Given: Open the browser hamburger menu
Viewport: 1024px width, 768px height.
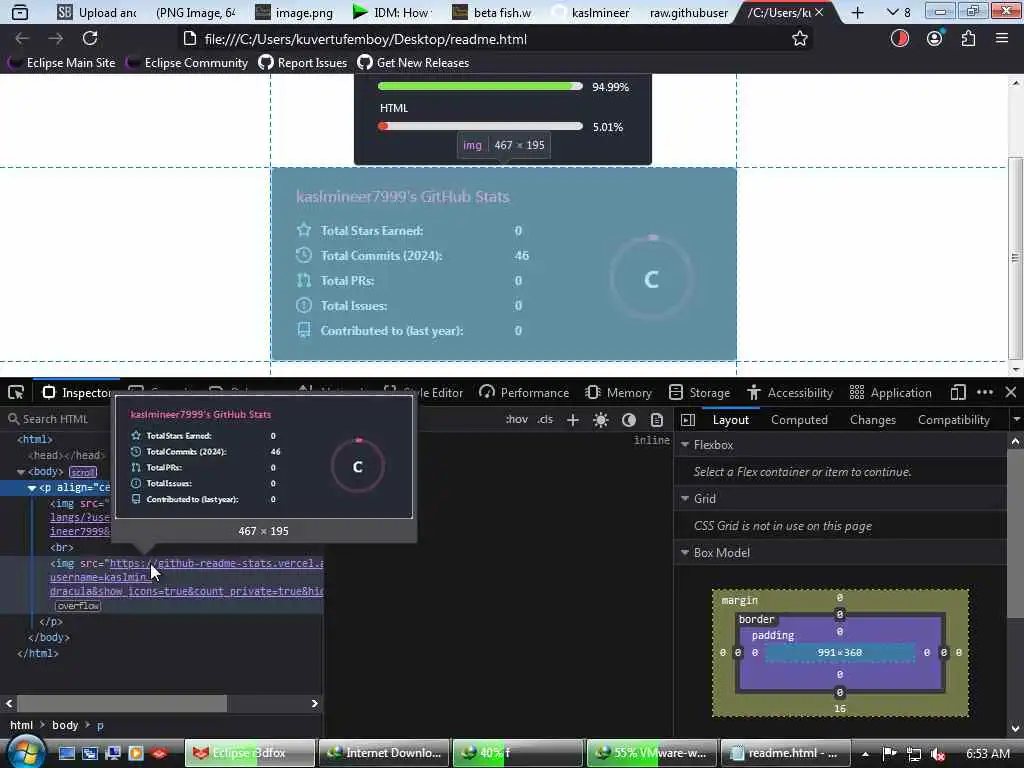Looking at the screenshot, I should pos(1002,39).
